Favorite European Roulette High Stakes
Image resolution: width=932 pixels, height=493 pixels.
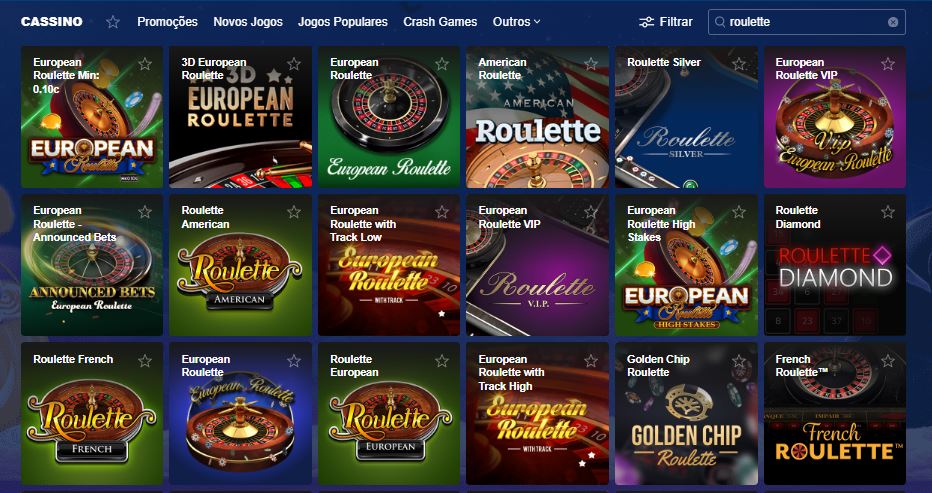(x=739, y=212)
